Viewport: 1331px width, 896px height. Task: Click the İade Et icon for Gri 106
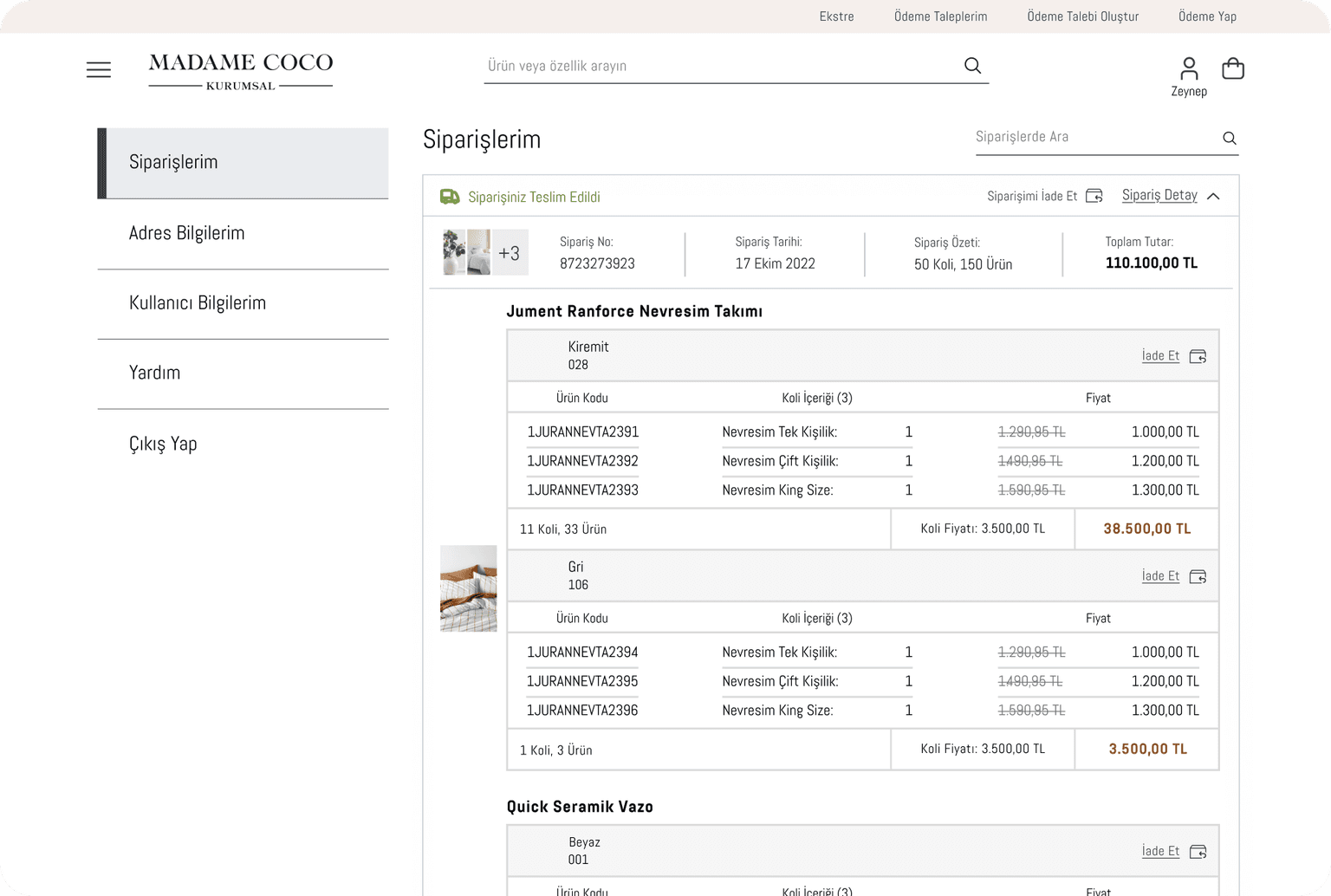tap(1198, 575)
